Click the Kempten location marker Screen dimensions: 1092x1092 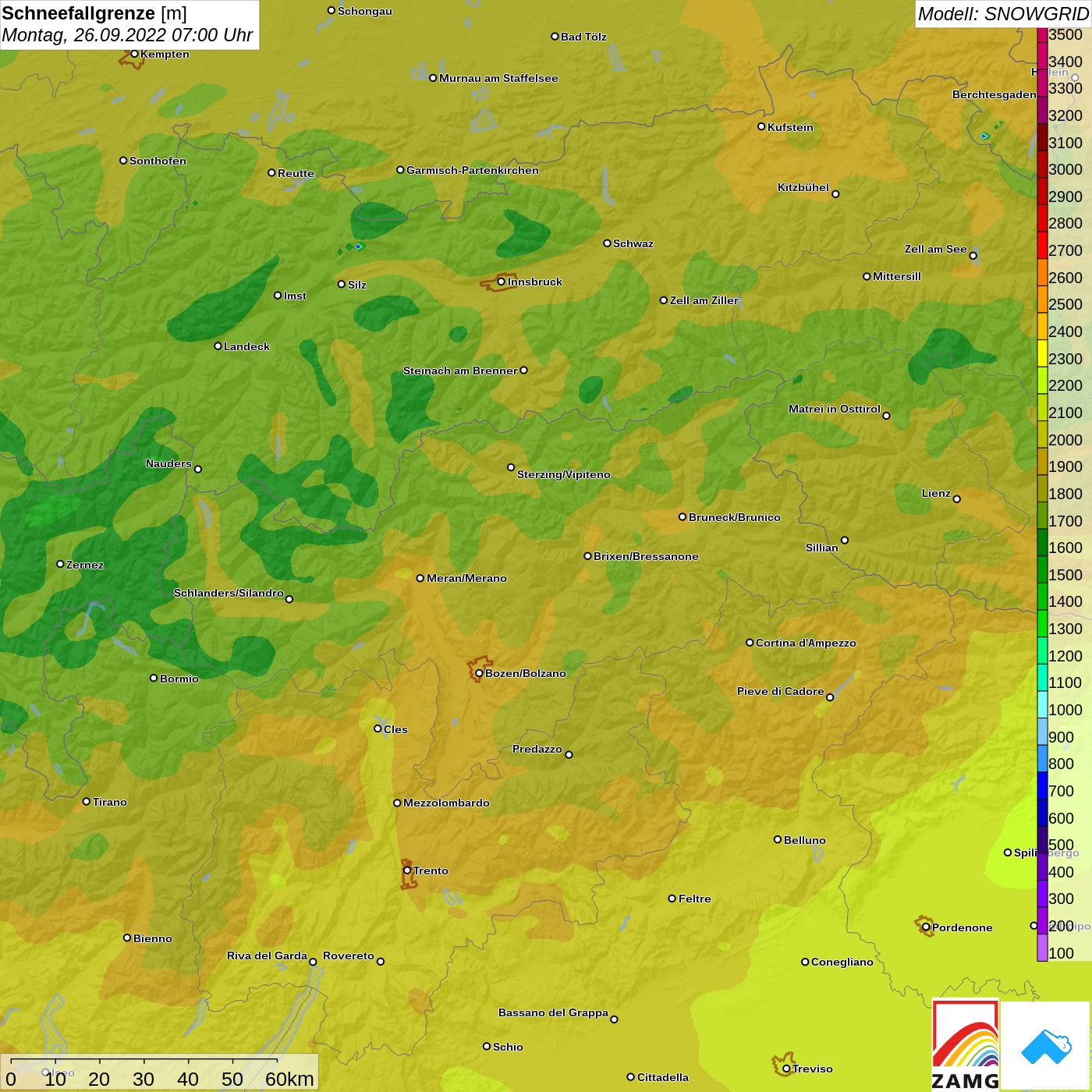click(134, 54)
